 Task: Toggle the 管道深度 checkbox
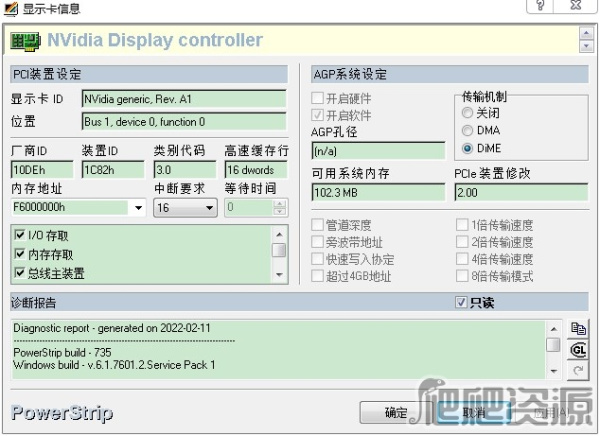[x=317, y=225]
